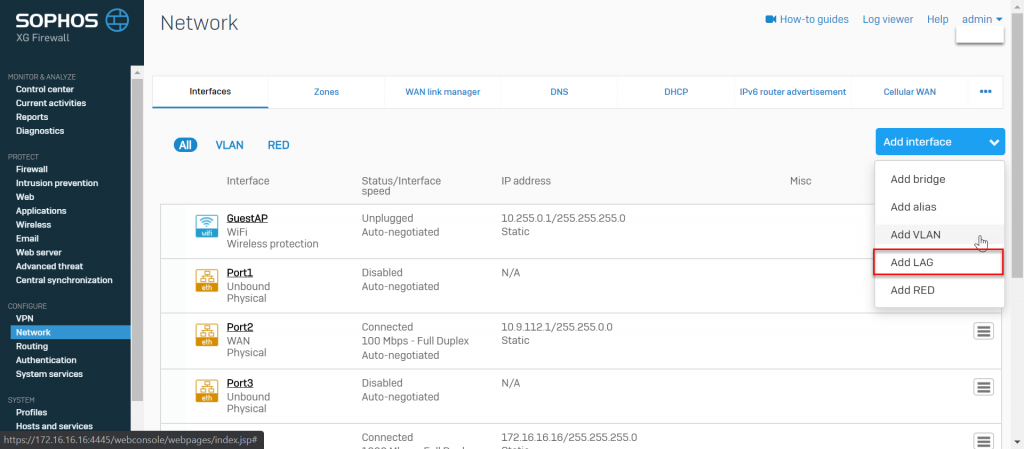This screenshot has width=1024, height=449.
Task: Select Network in the sidebar
Action: (x=71, y=332)
